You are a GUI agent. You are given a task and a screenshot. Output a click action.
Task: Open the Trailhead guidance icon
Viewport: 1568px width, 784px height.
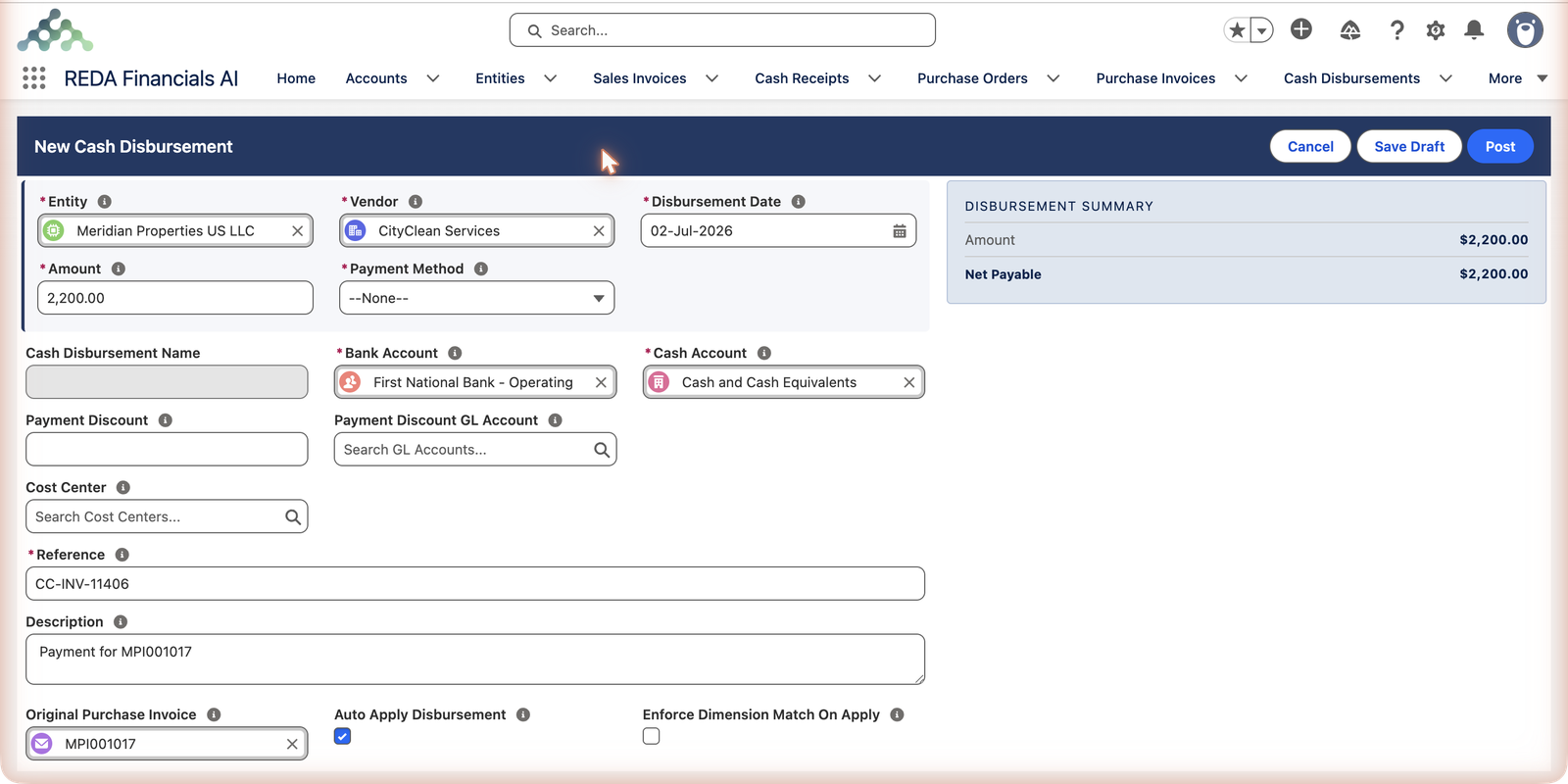tap(1350, 30)
